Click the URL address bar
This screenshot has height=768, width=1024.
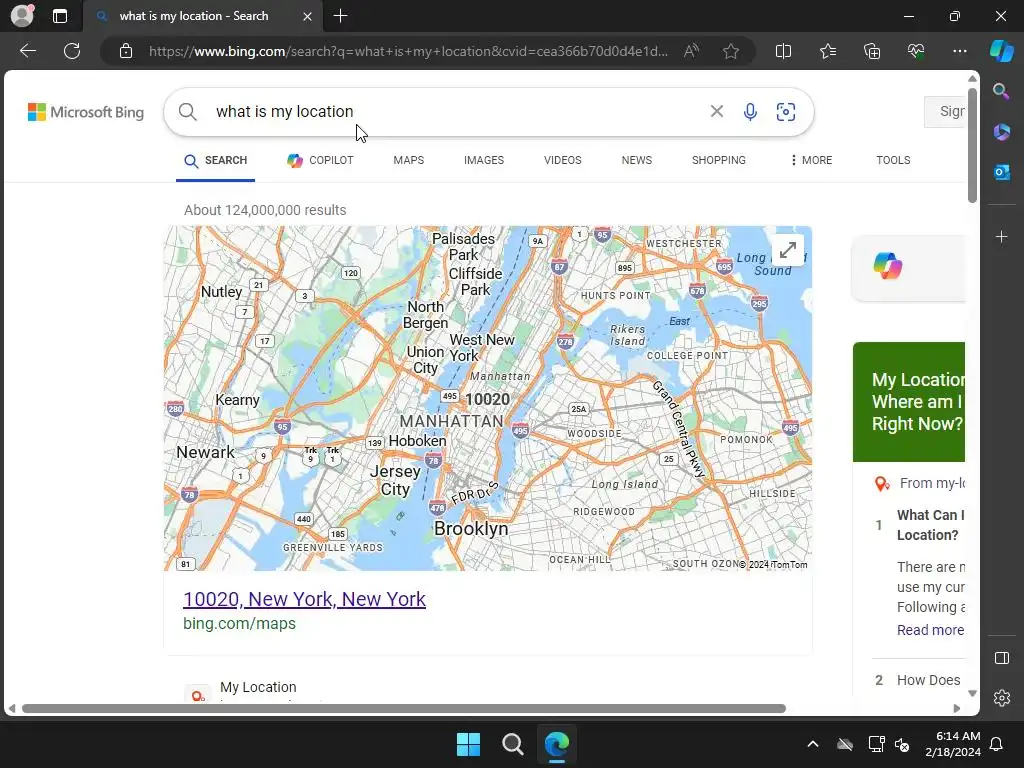[408, 51]
